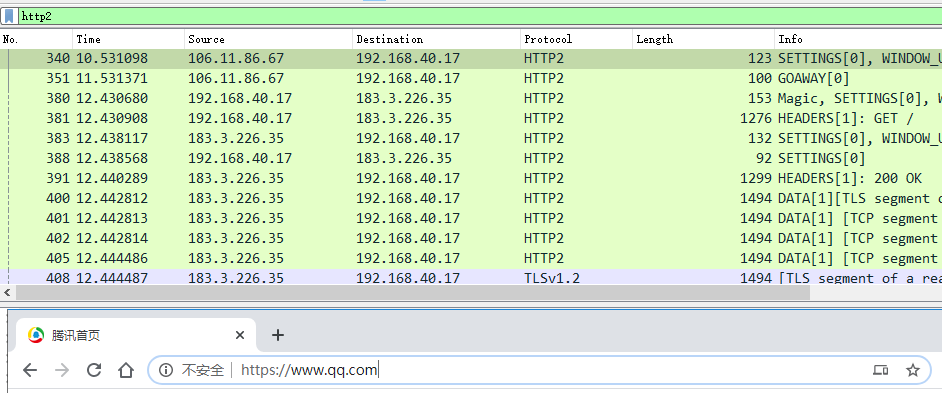Click the Info column header
The image size is (942, 393).
858,39
